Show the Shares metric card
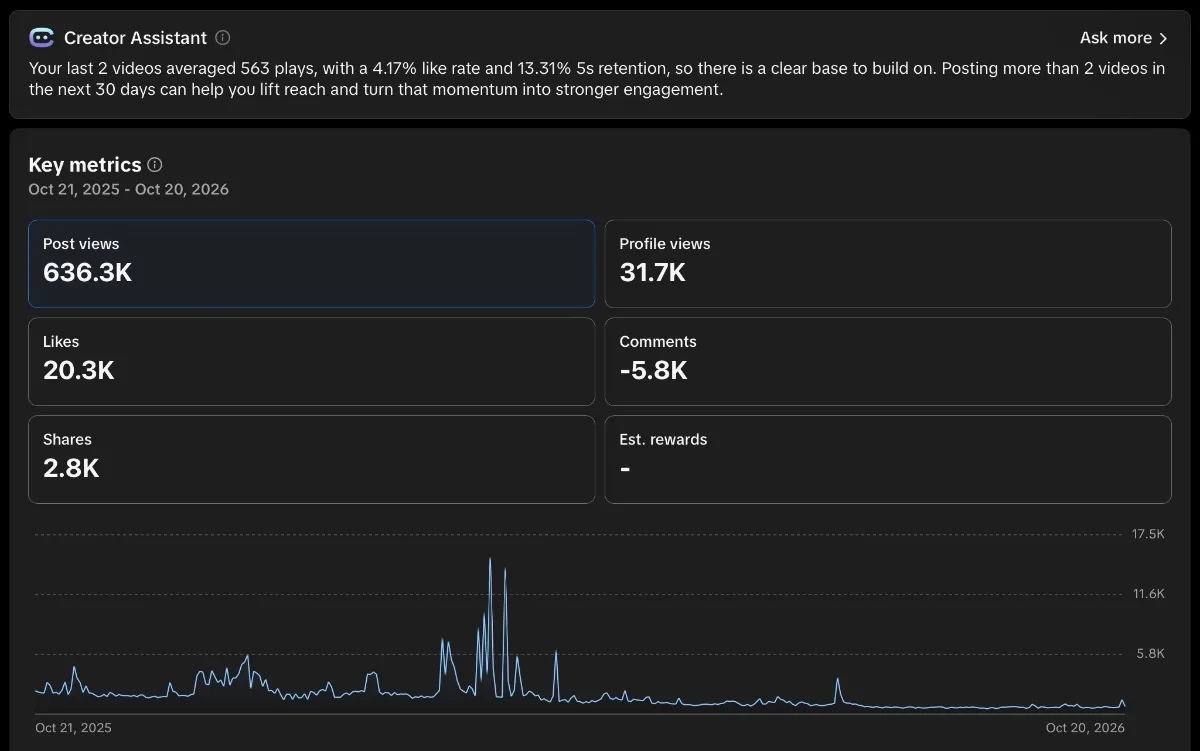 [x=312, y=459]
